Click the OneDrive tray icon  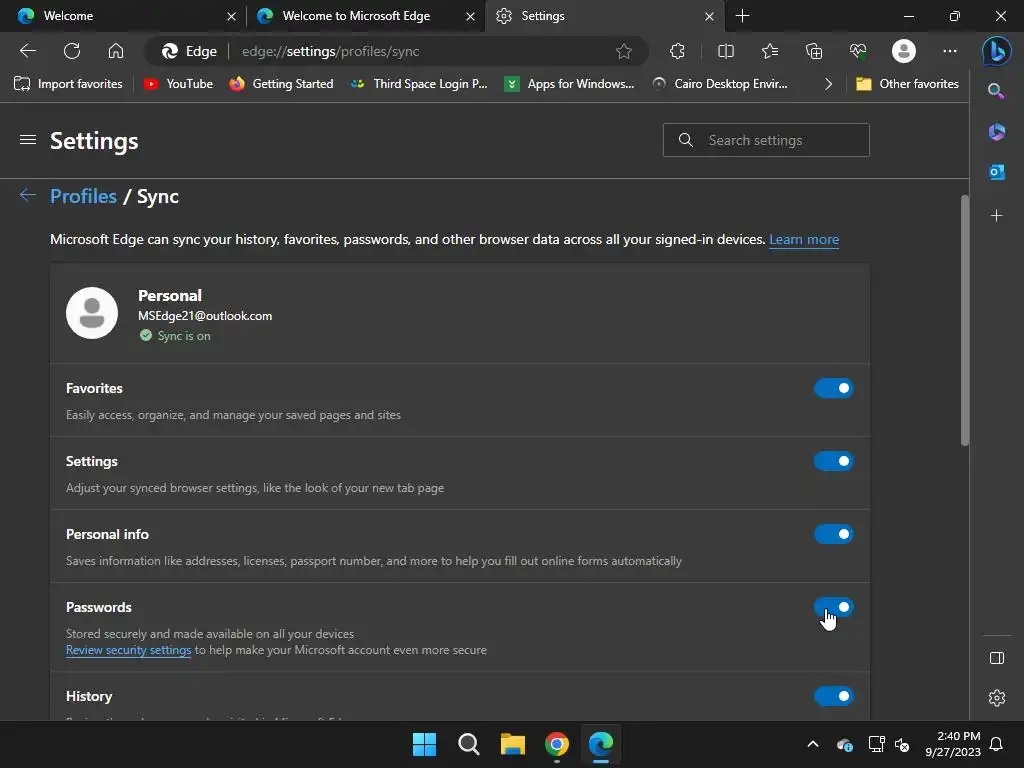(x=844, y=744)
